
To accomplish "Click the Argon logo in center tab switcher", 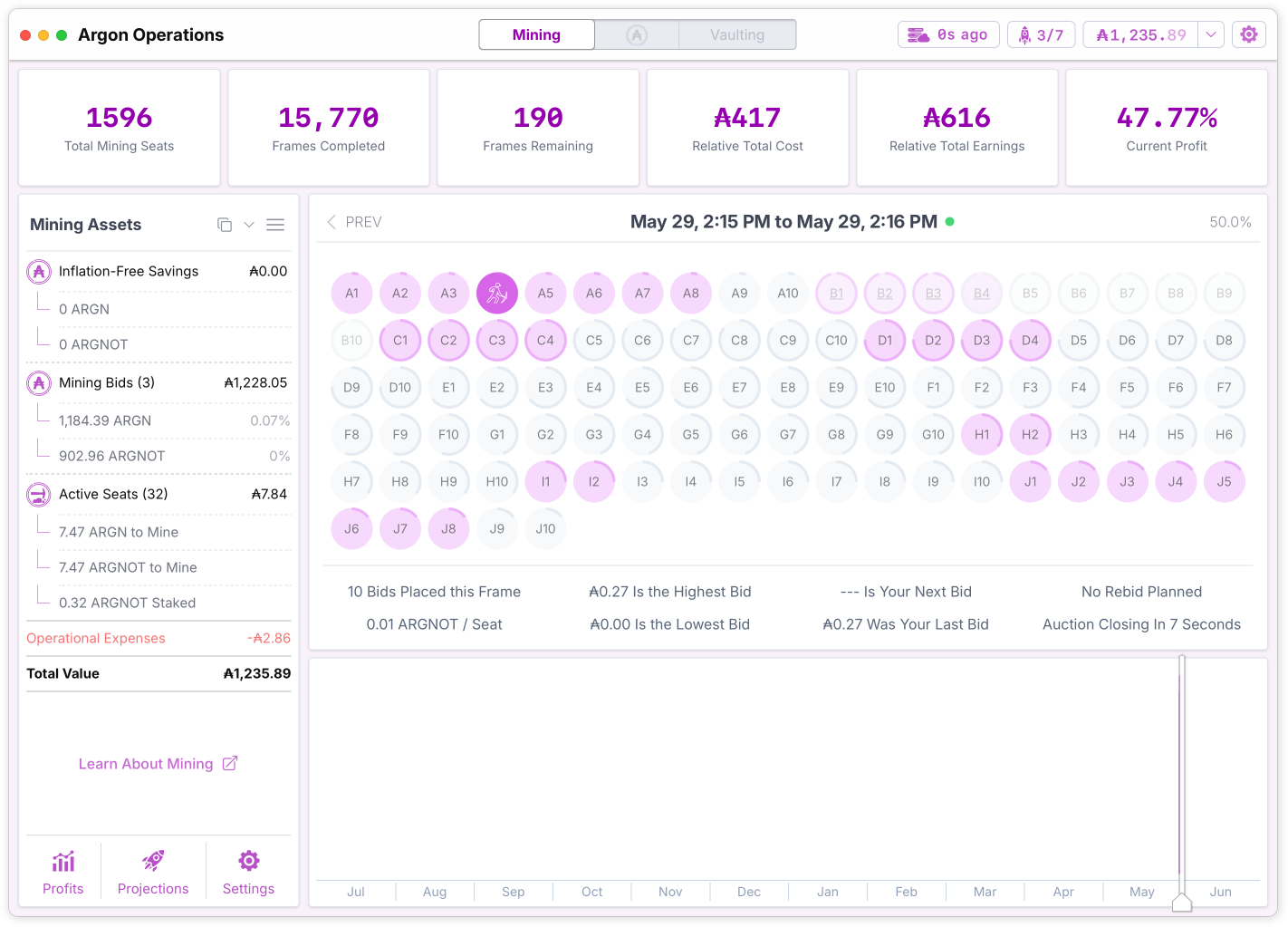I will (637, 35).
